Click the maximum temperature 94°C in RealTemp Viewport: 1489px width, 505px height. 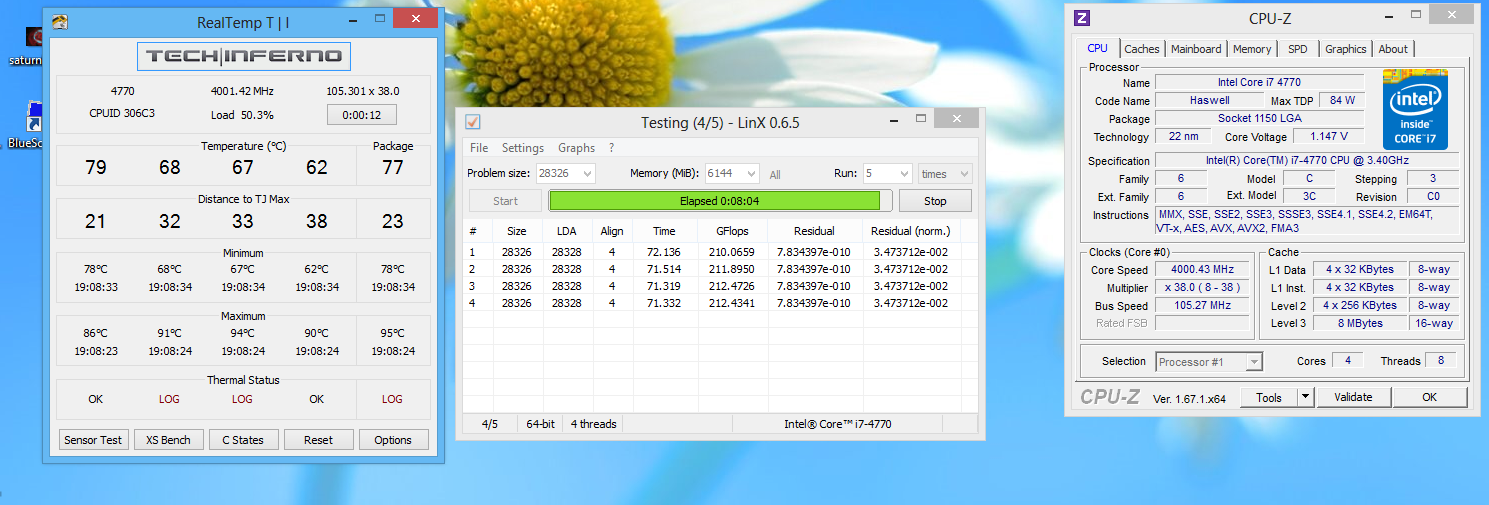(x=243, y=334)
